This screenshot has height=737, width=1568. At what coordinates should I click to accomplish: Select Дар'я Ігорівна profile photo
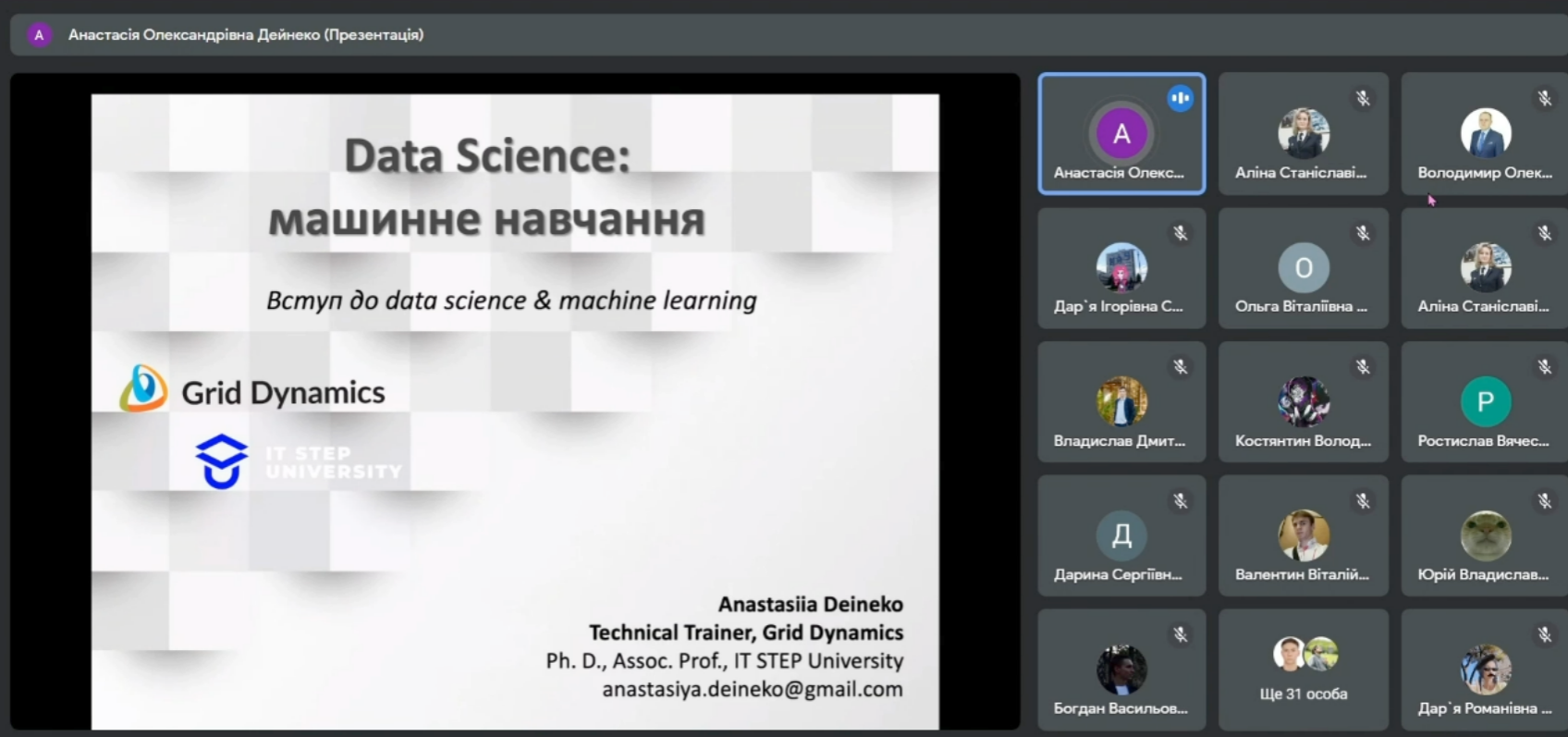pos(1121,267)
